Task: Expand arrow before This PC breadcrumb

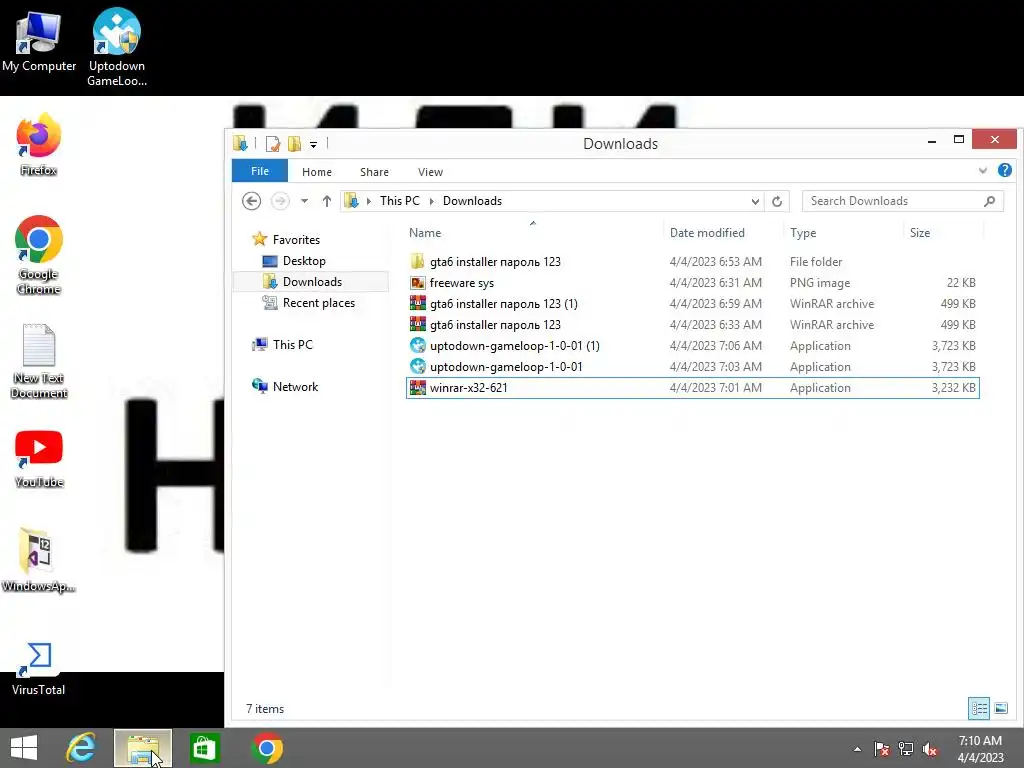Action: 369,201
